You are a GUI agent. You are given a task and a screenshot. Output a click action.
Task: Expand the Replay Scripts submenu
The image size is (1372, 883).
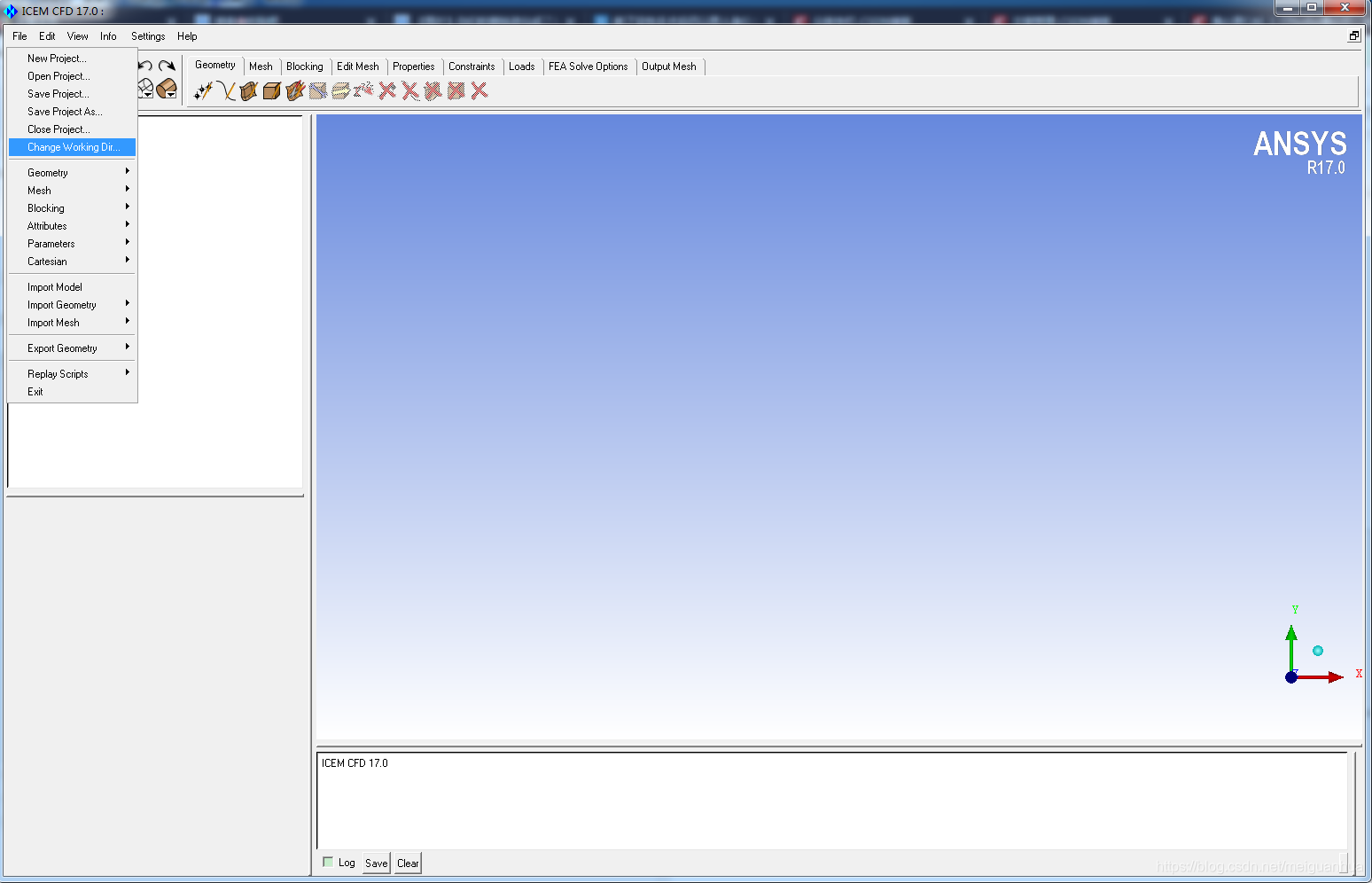(72, 374)
